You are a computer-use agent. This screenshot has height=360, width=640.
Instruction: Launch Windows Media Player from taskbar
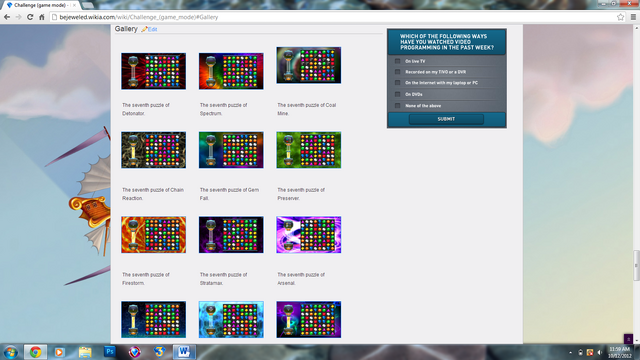tap(59, 352)
